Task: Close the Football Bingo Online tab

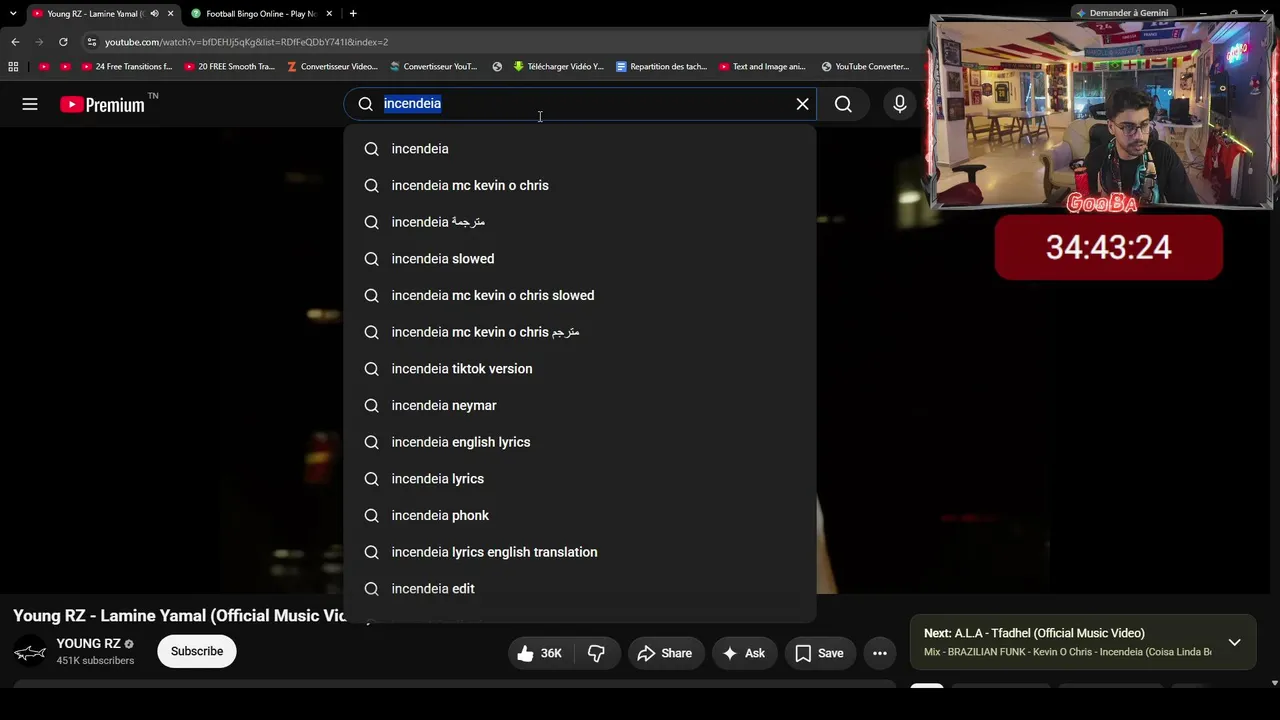Action: [x=329, y=14]
